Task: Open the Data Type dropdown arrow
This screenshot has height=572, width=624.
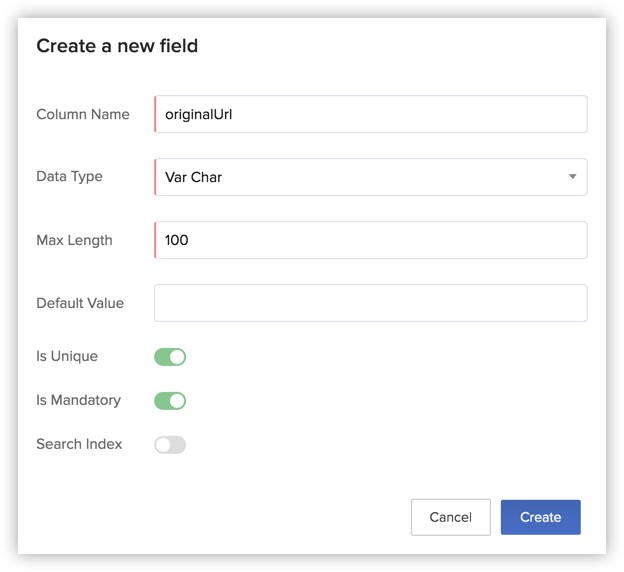Action: 572,177
